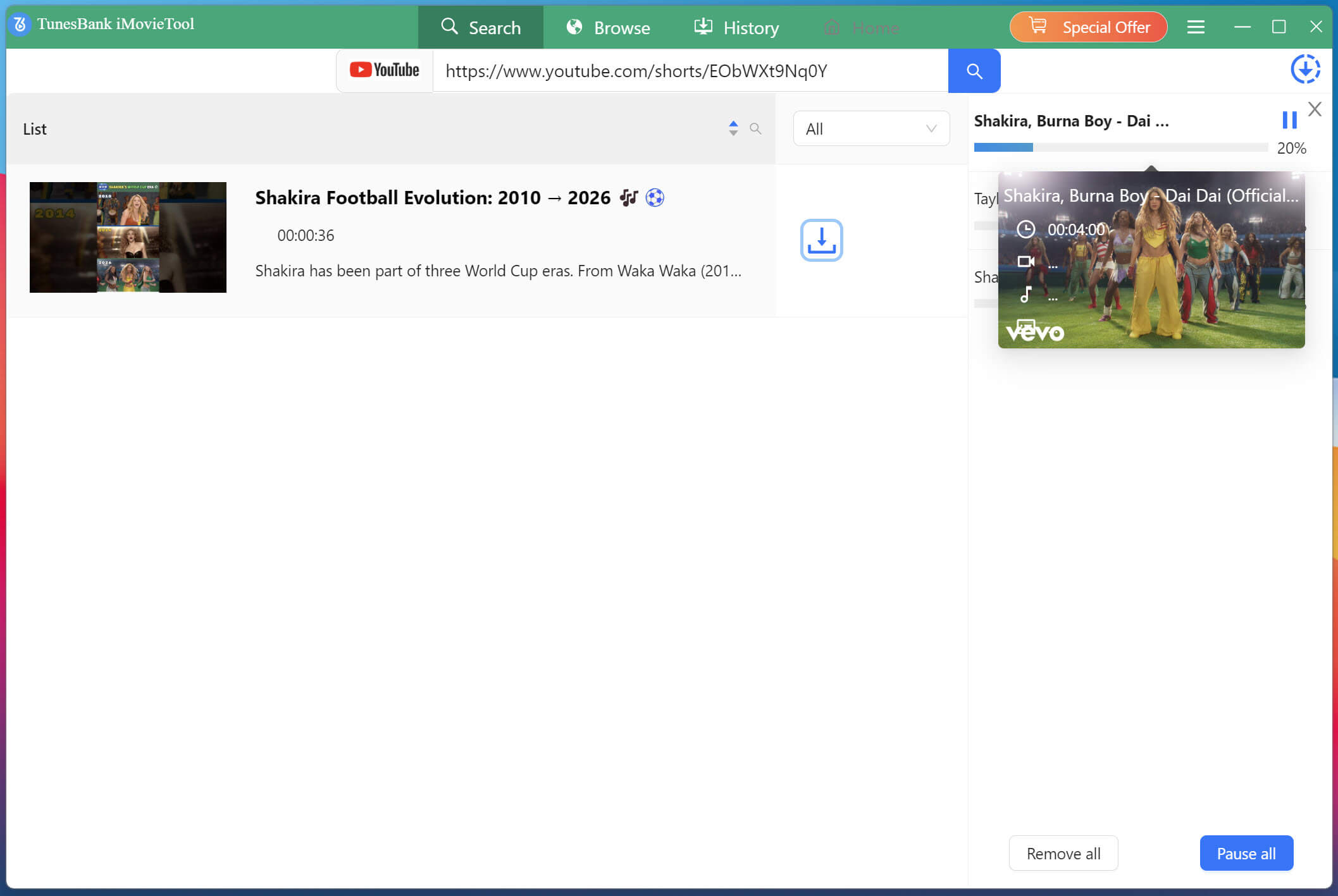This screenshot has height=896, width=1338.
Task: Search within the list using the magnifier
Action: pos(755,128)
